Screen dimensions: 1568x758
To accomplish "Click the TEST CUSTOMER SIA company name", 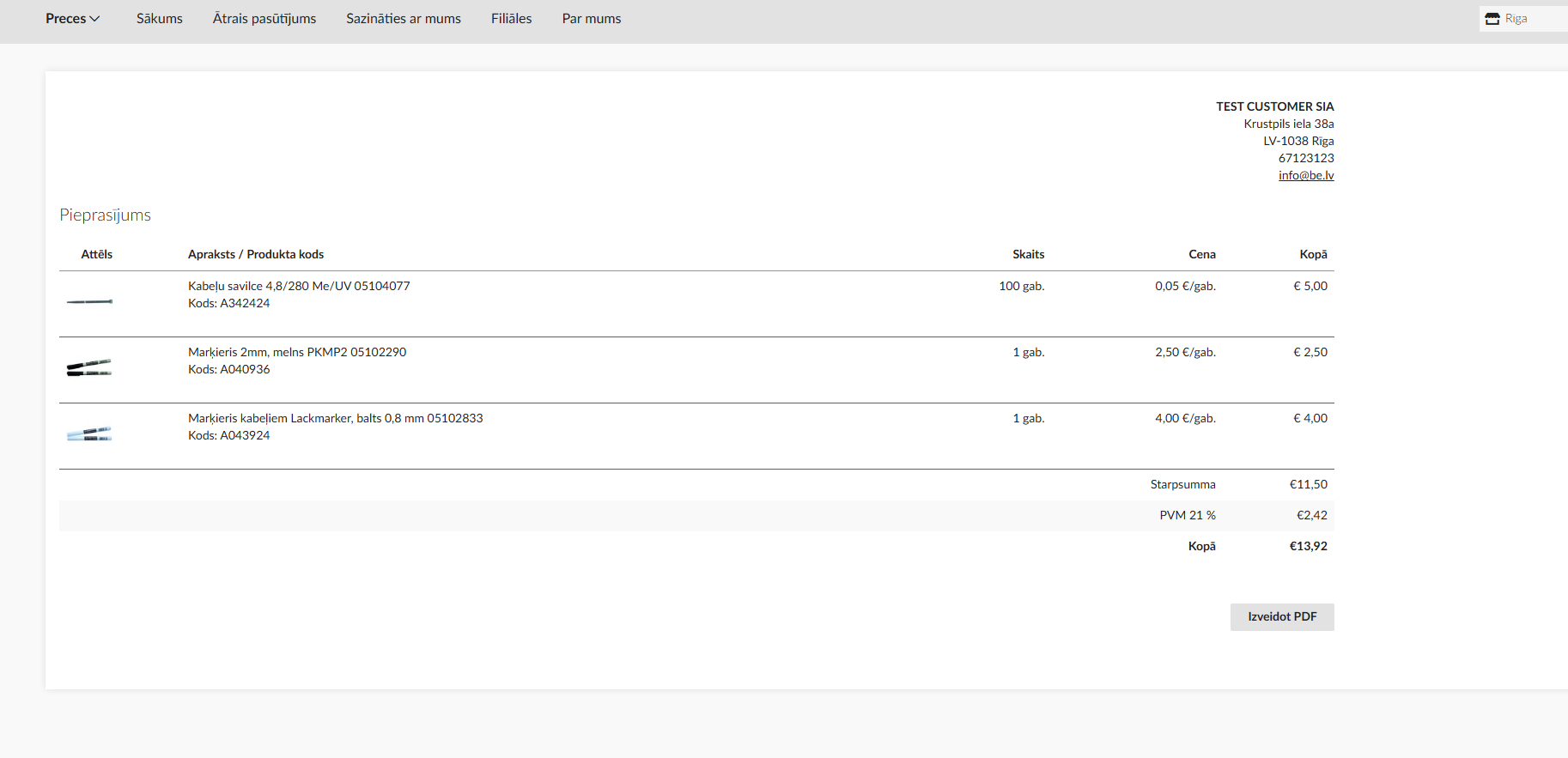I will (1274, 106).
